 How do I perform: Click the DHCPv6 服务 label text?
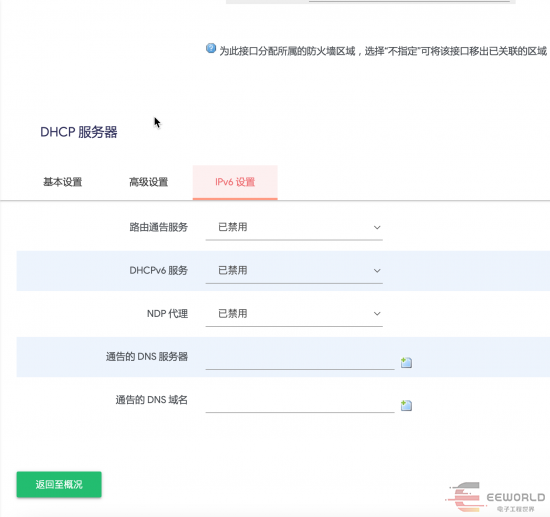pyautogui.click(x=159, y=270)
